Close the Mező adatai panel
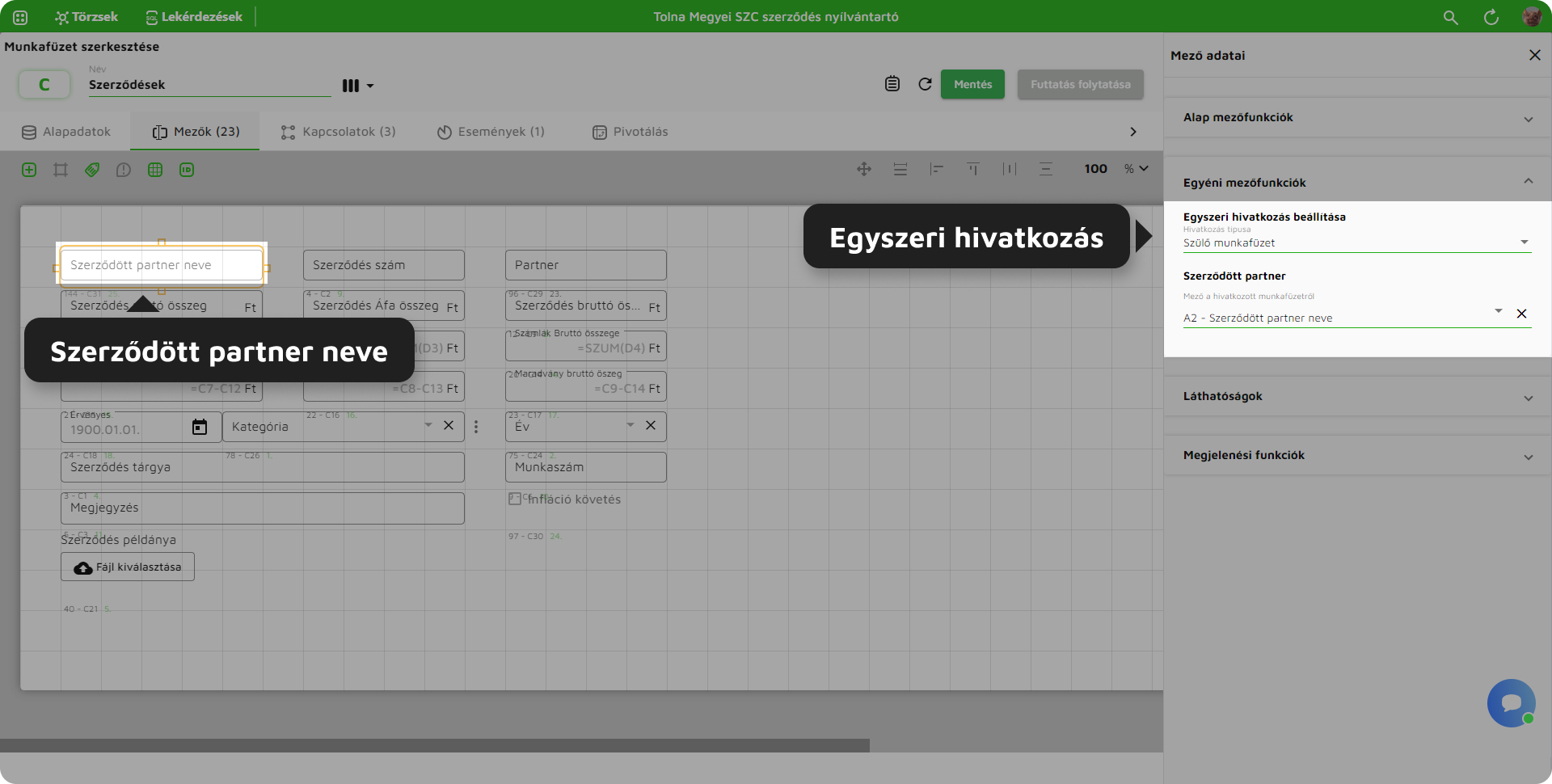The image size is (1552, 784). pos(1535,55)
